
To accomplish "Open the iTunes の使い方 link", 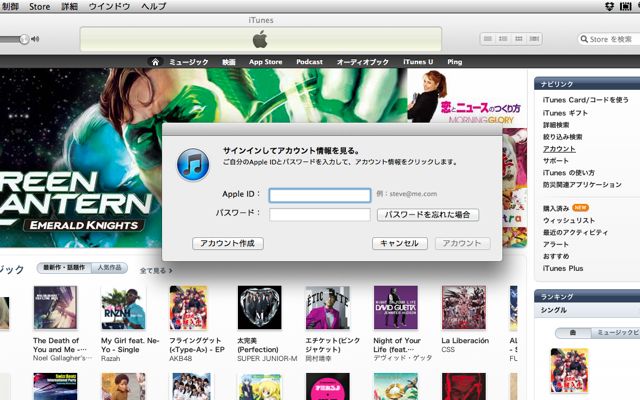I will (568, 173).
